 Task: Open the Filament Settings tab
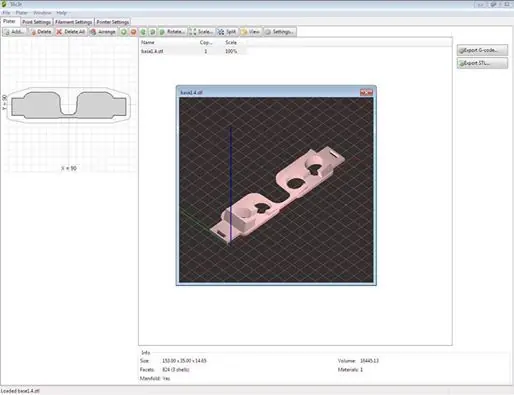coord(74,22)
